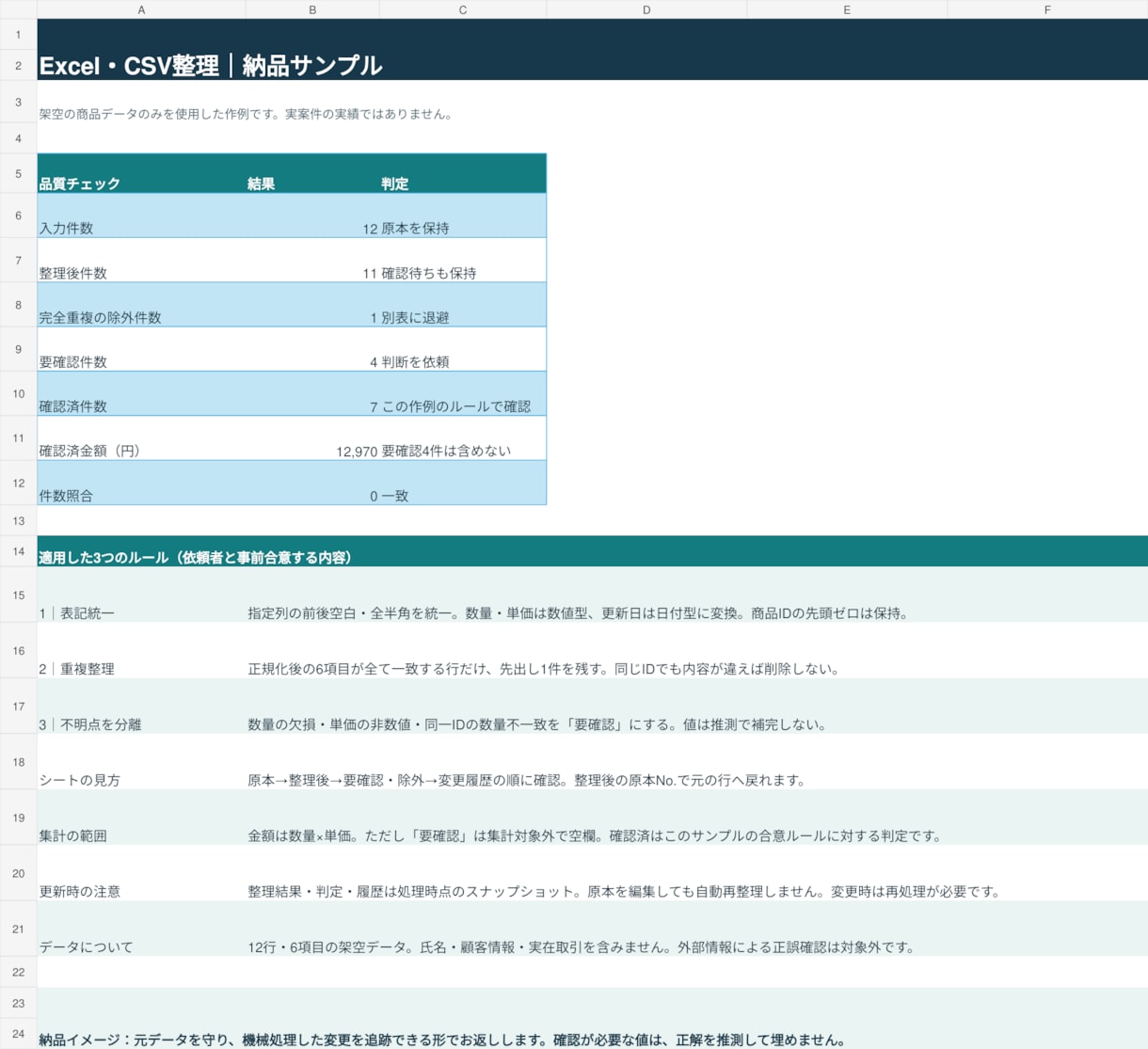
Task: Click the '3｜不明点を分離' cell
Action: pyautogui.click(x=141, y=706)
